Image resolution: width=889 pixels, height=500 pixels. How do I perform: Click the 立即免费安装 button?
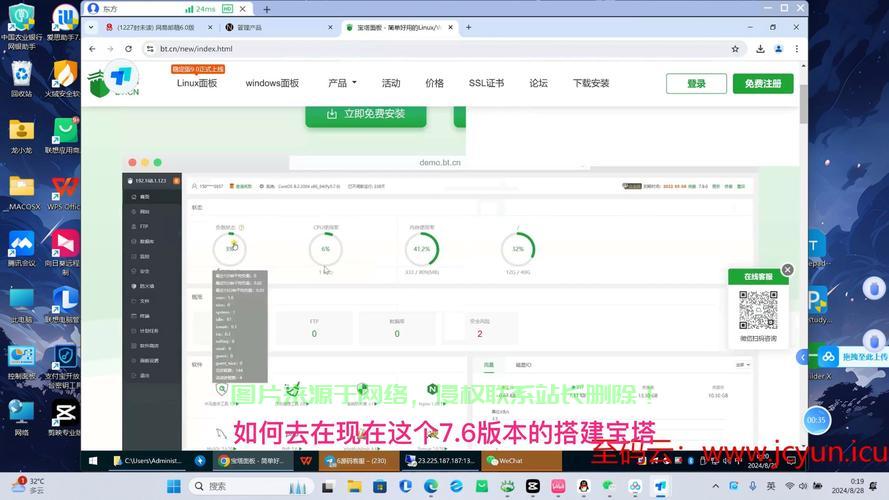[366, 115]
